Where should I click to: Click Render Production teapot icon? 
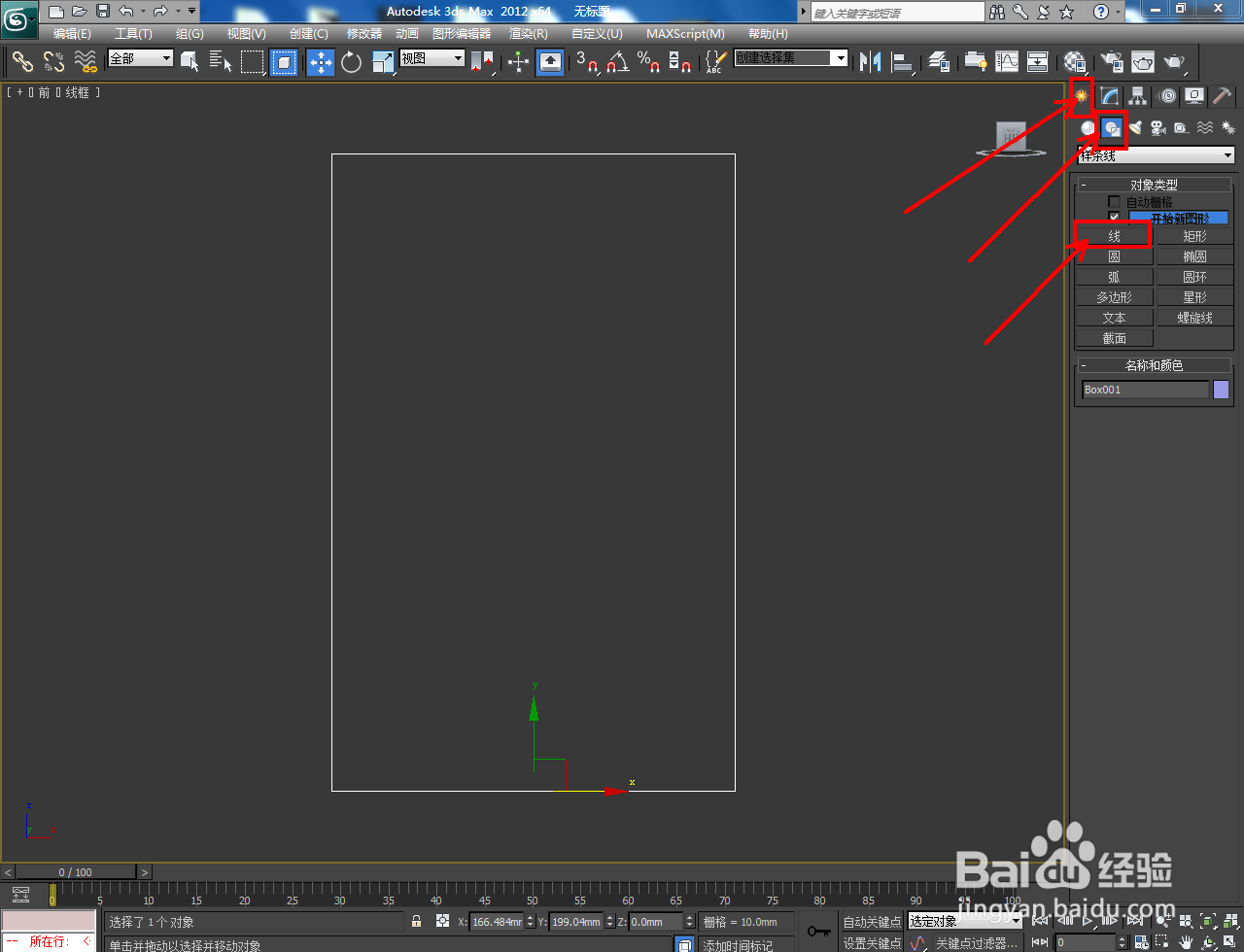point(1175,62)
